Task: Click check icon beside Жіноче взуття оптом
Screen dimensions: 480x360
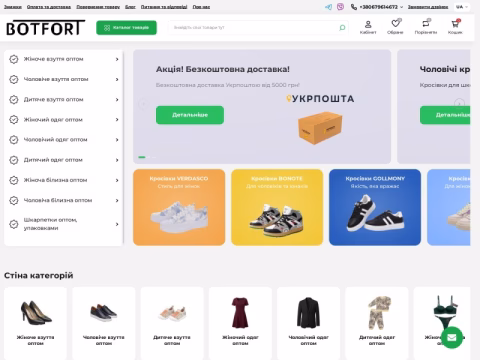Action: pos(14,59)
